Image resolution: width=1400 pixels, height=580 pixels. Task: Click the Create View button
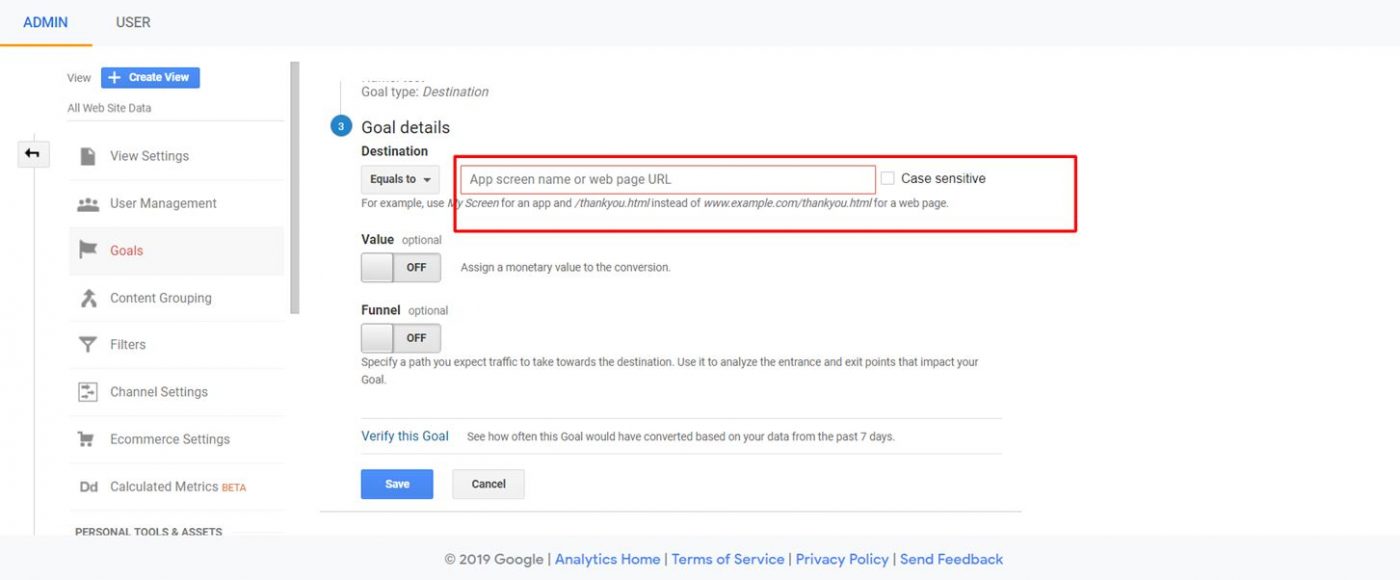(x=150, y=77)
